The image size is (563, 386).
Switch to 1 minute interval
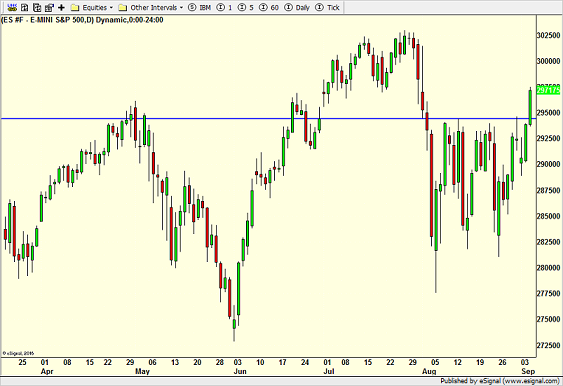[x=225, y=8]
